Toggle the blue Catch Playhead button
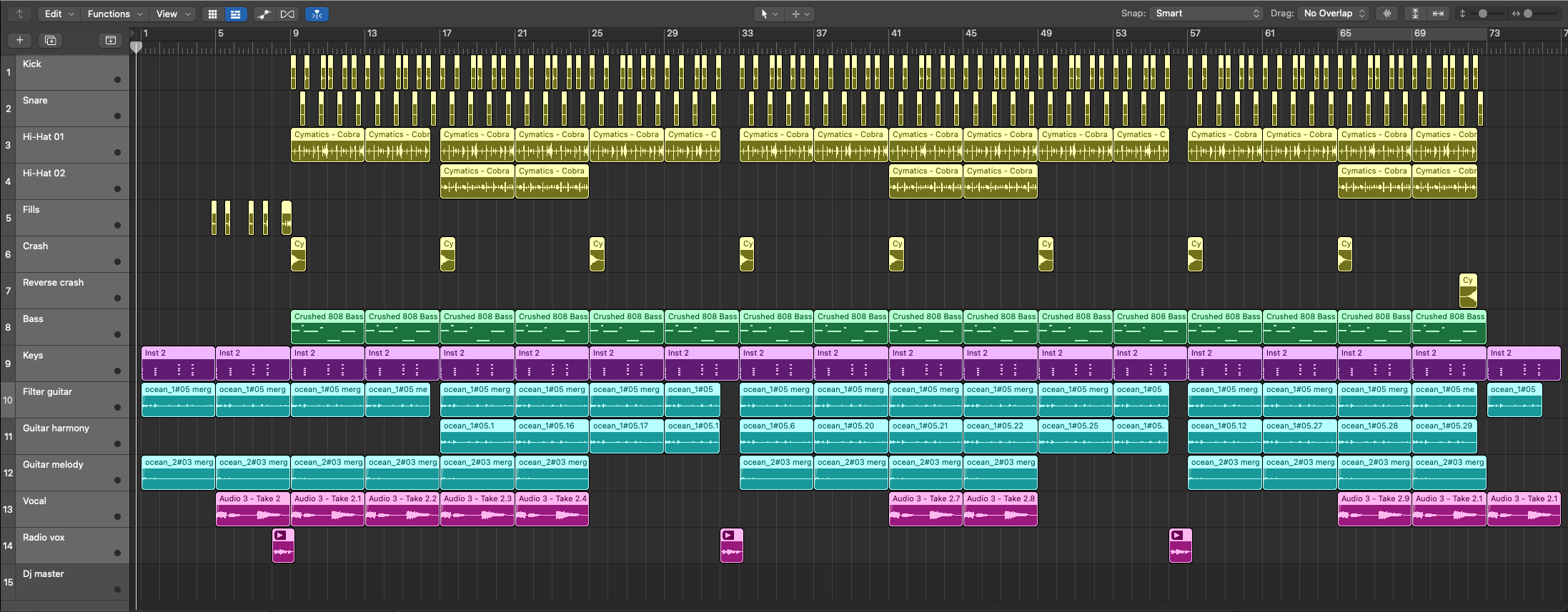Image resolution: width=1568 pixels, height=612 pixels. [x=317, y=14]
